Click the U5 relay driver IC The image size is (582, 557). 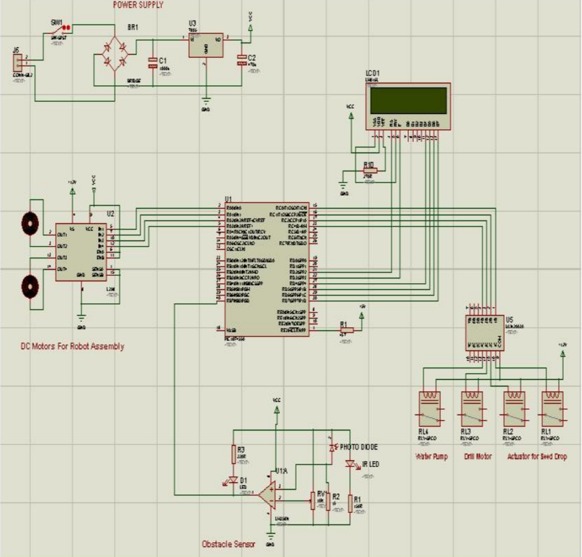[485, 333]
